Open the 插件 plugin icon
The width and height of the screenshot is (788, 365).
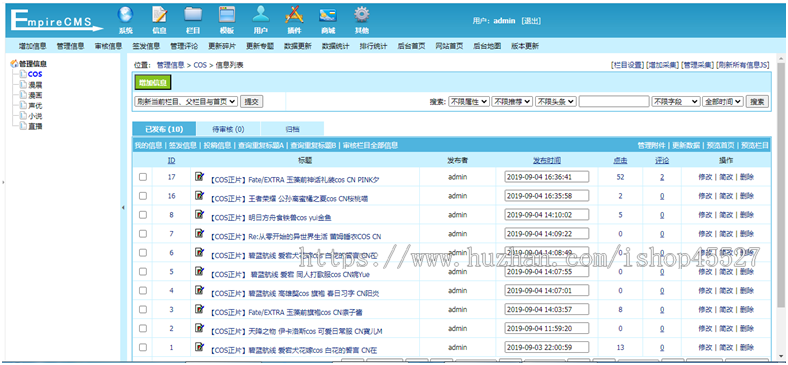click(x=294, y=15)
